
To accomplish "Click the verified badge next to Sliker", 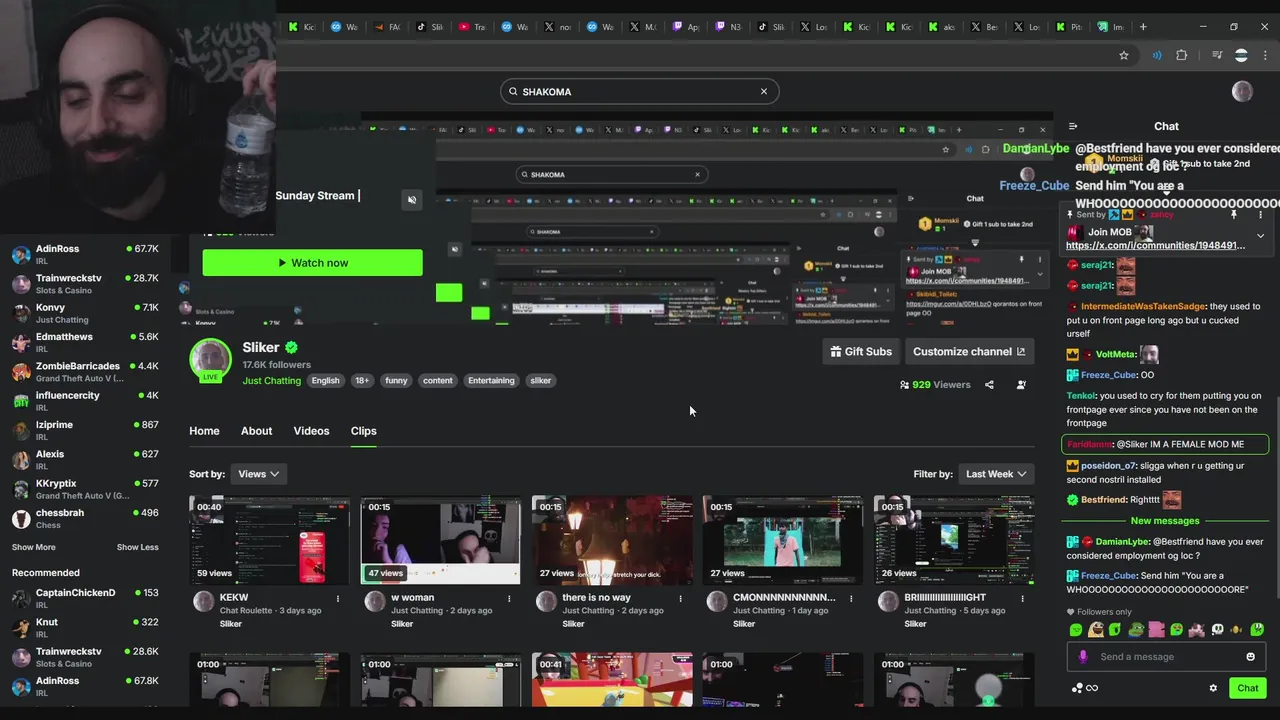I will 291,348.
